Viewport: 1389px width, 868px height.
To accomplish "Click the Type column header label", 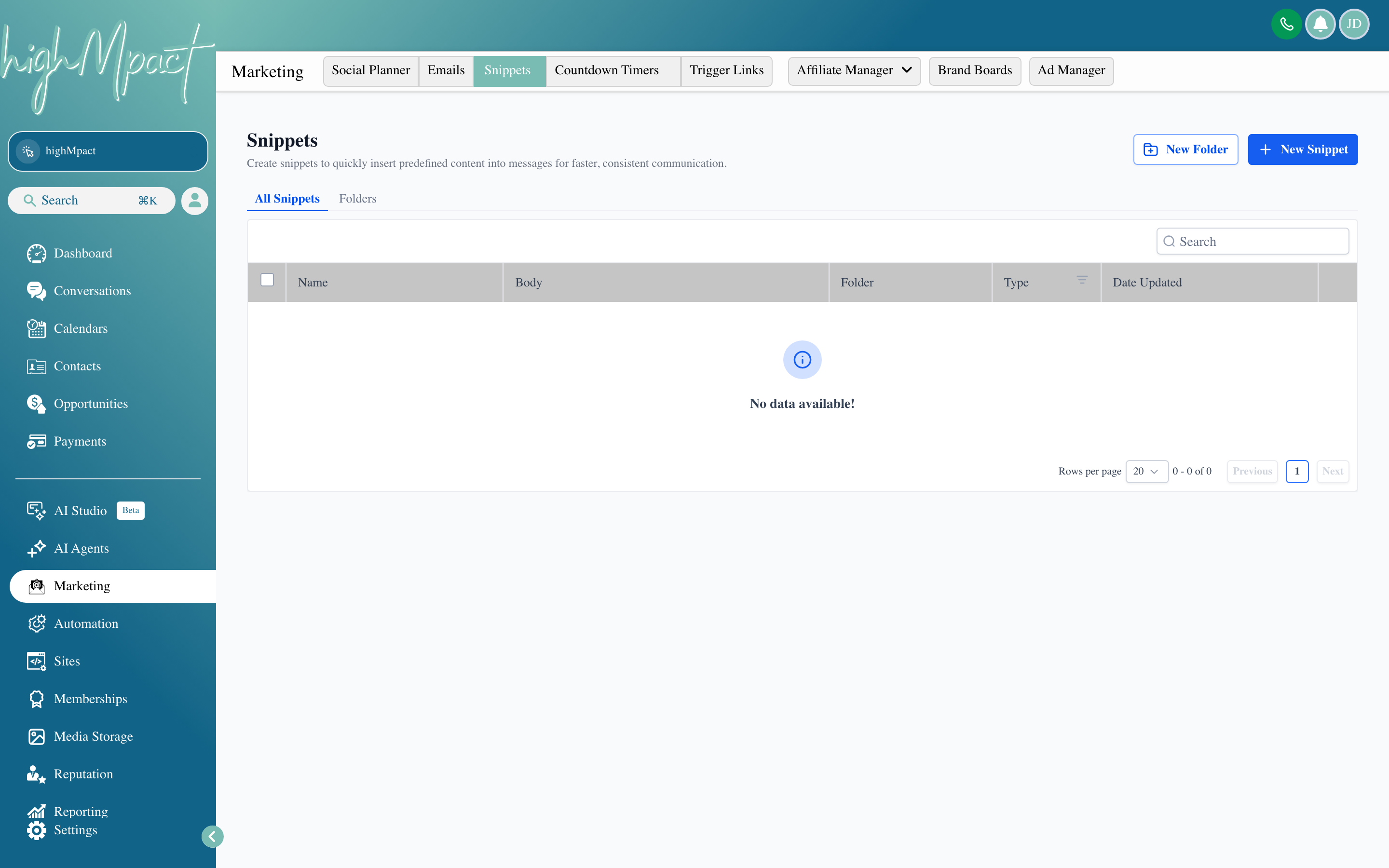I will (1016, 283).
